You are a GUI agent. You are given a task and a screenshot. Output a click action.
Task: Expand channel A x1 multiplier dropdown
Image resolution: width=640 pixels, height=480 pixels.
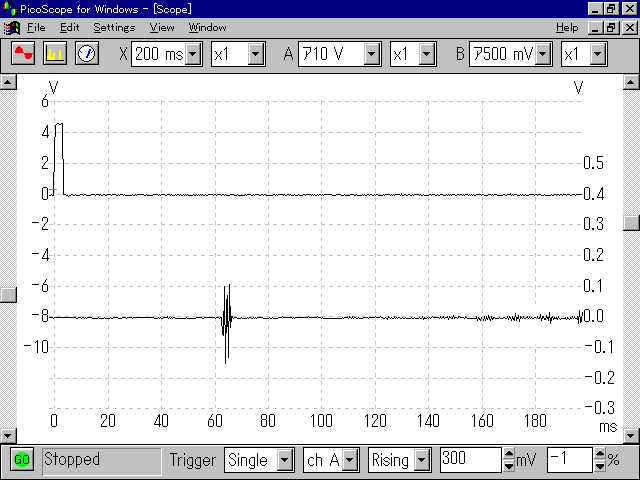[x=427, y=54]
